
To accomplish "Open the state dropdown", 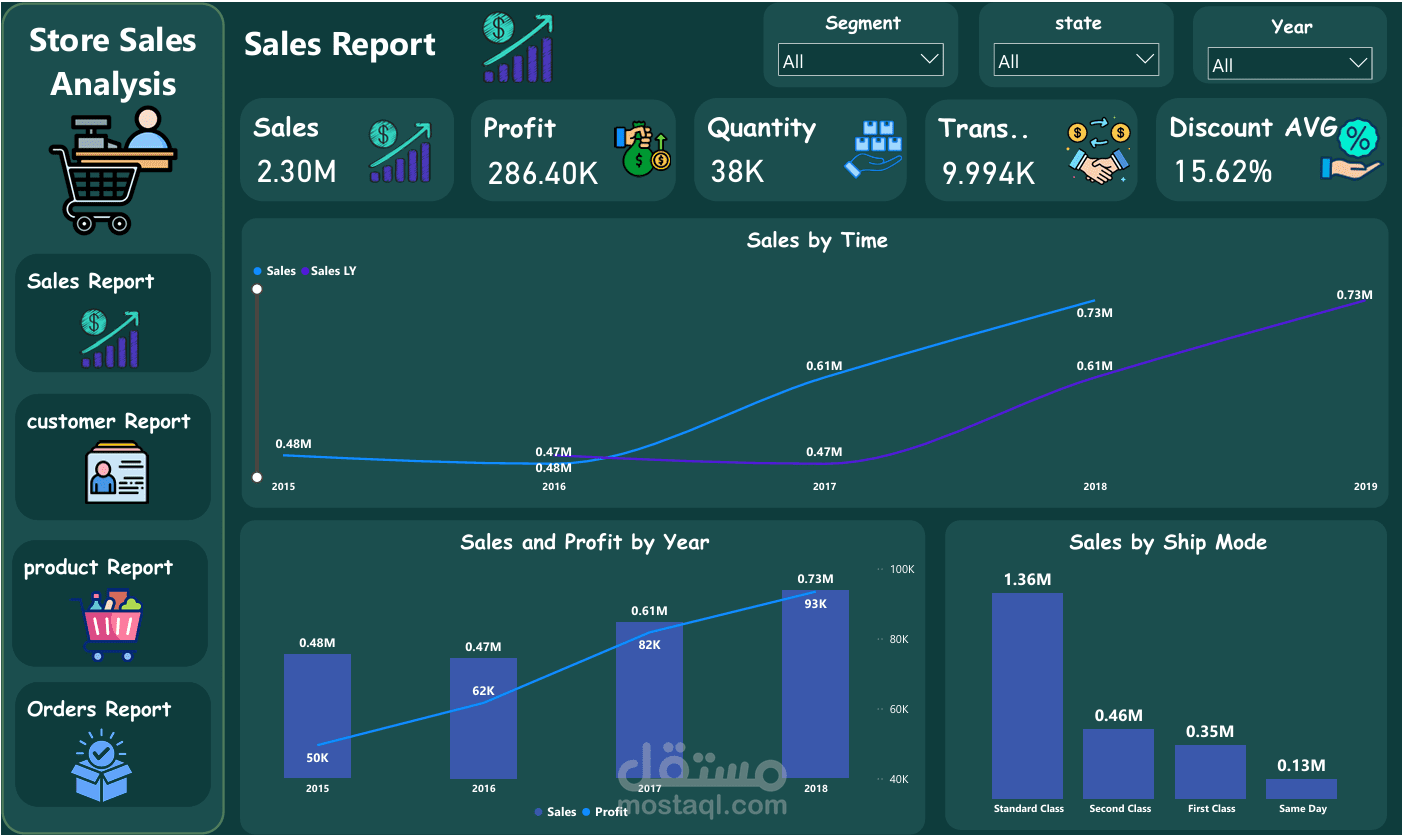I will coord(1076,60).
